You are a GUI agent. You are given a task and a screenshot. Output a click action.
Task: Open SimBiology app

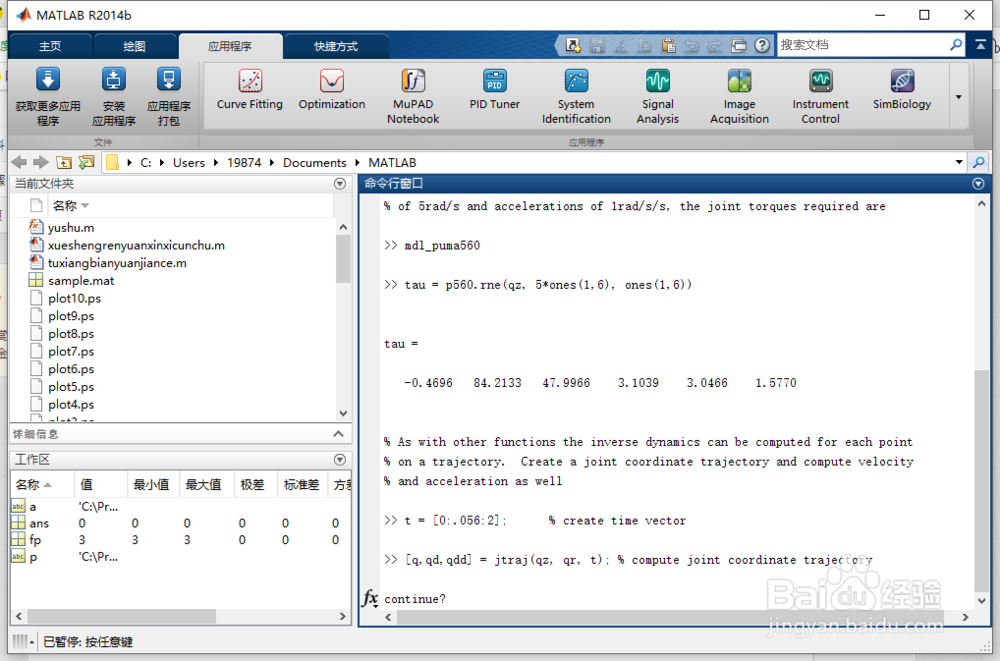(902, 89)
